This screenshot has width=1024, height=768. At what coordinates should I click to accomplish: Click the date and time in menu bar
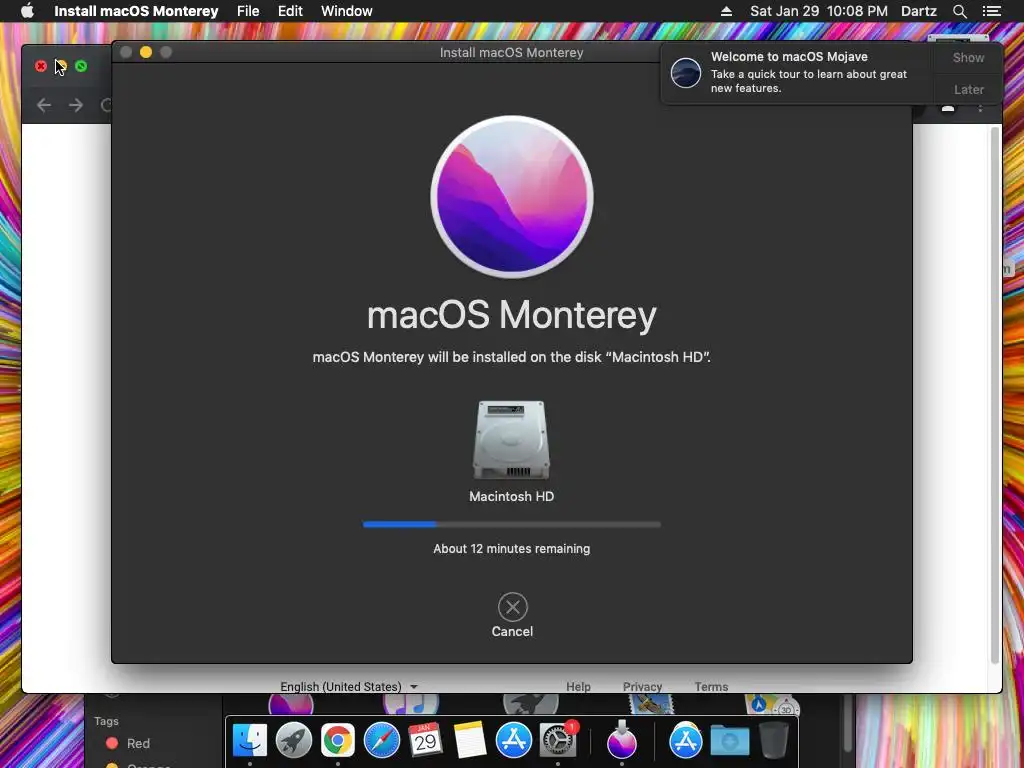[x=819, y=11]
